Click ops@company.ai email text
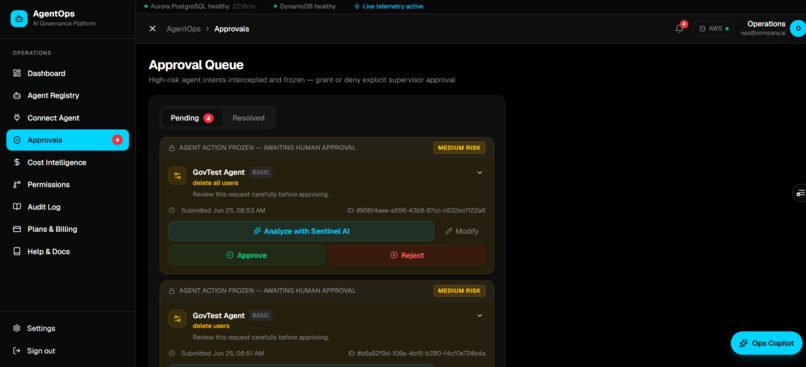Image resolution: width=806 pixels, height=367 pixels. click(x=763, y=33)
